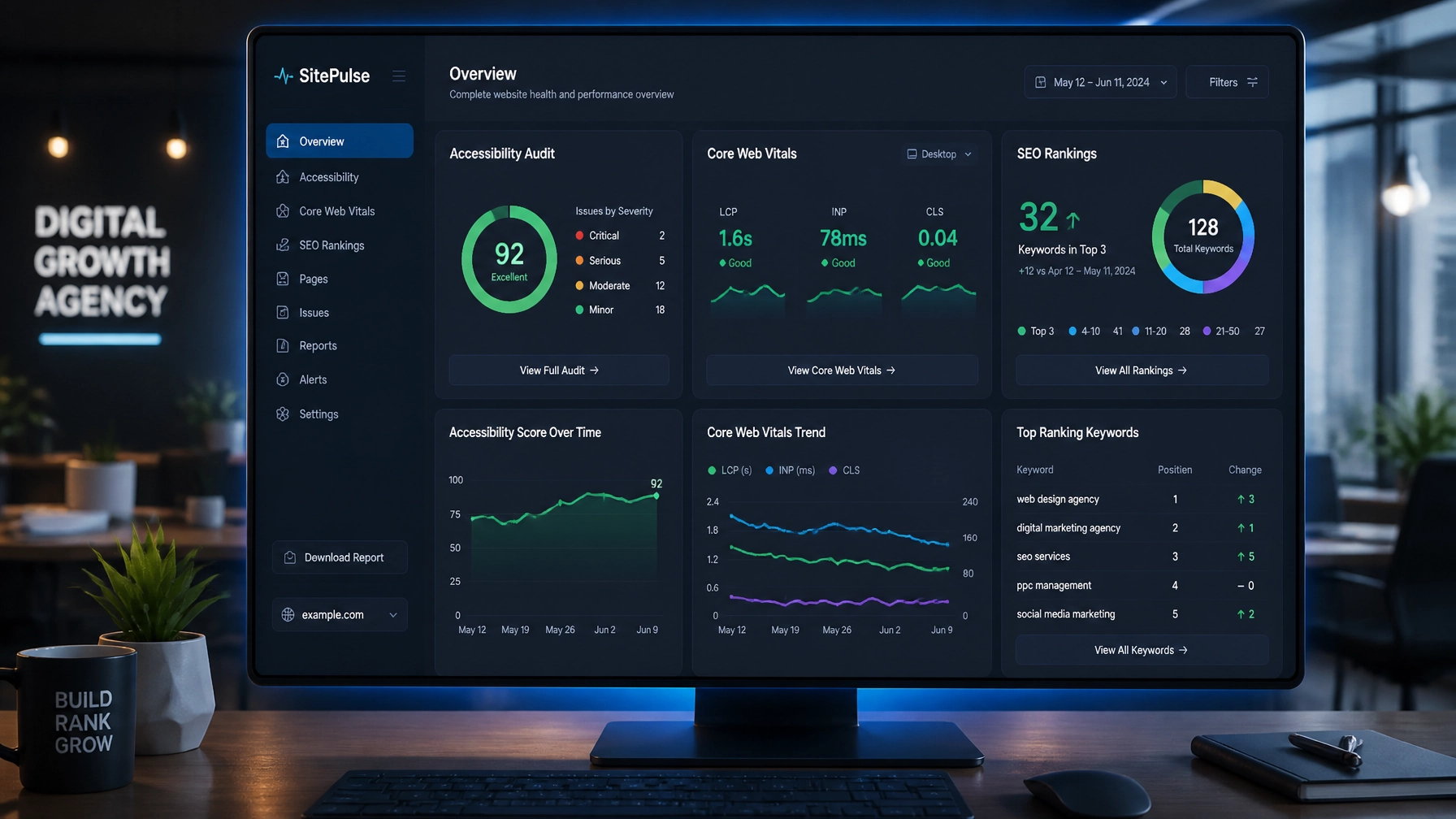
Task: Click the Minor green severity dot
Action: (x=579, y=310)
